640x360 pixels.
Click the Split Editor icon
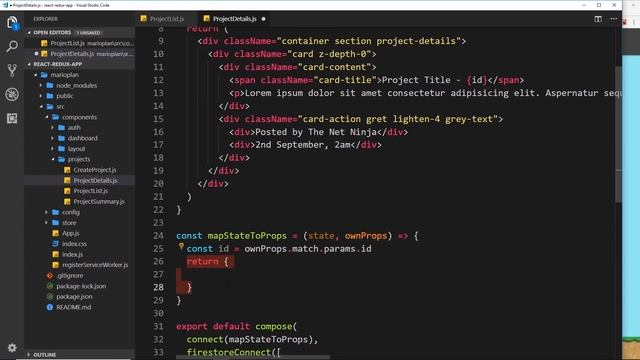[598, 19]
